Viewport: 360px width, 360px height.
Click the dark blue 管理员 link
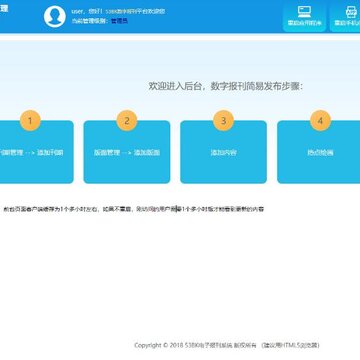tap(119, 21)
